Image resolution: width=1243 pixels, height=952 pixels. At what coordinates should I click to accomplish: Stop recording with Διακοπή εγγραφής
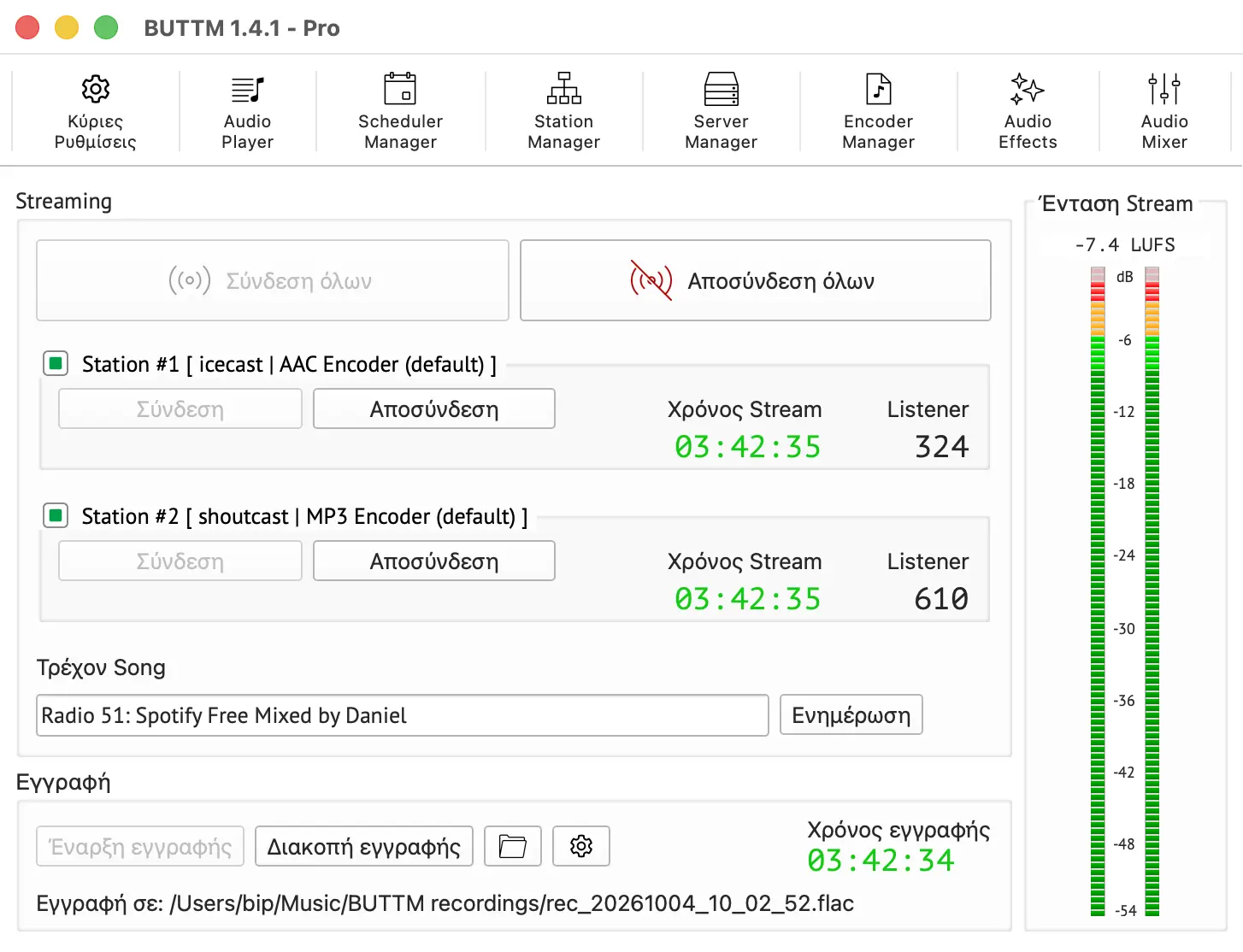[364, 846]
